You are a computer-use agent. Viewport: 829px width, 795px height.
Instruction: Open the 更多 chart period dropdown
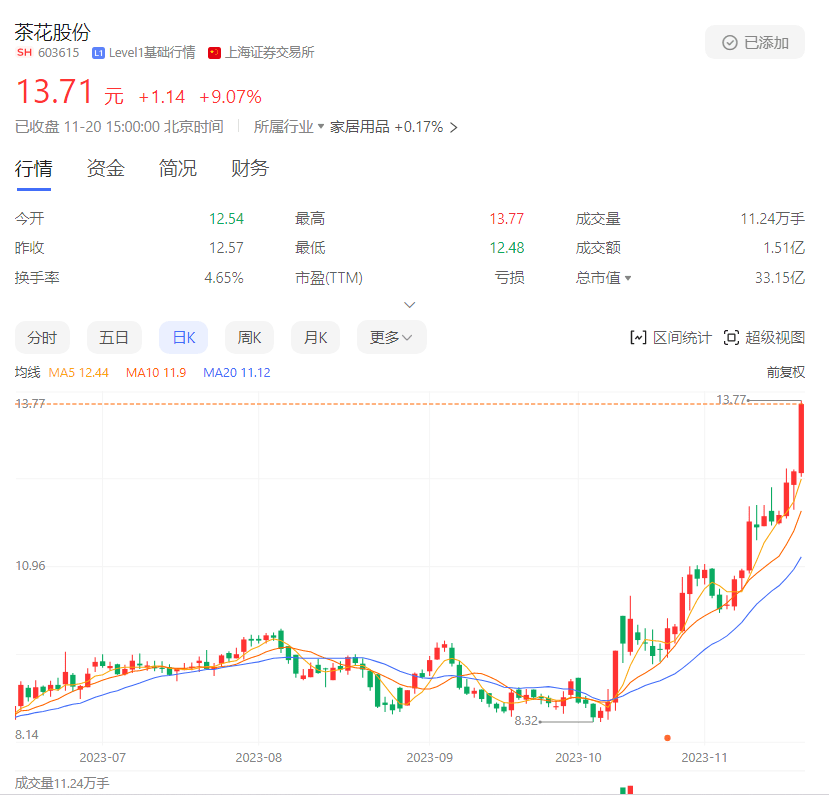391,338
